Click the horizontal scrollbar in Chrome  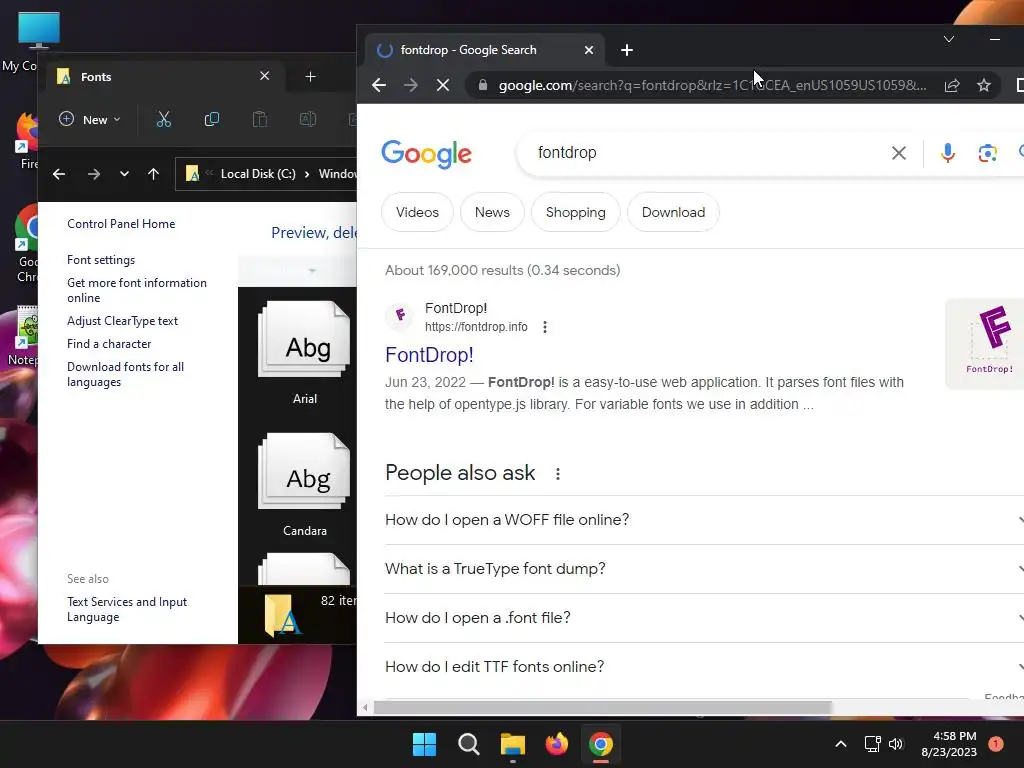(x=603, y=707)
